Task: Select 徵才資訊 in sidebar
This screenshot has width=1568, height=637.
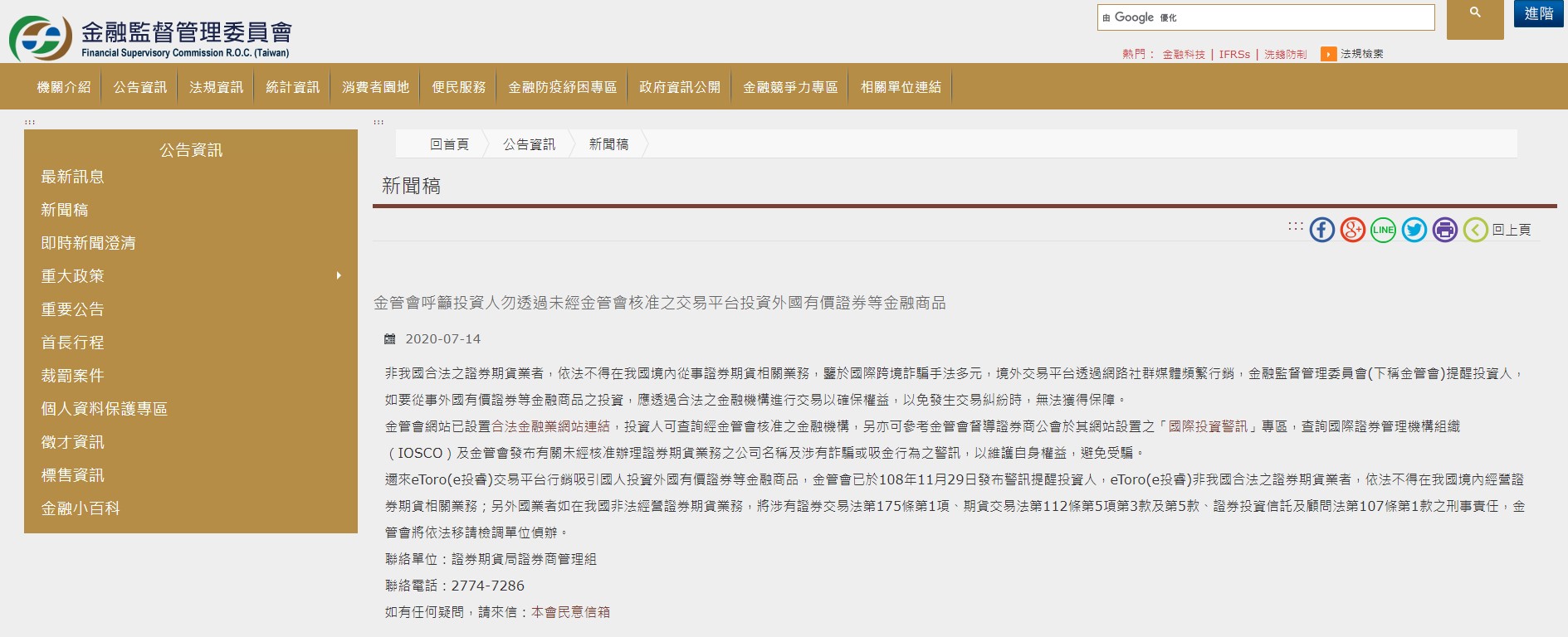Action: 73,442
